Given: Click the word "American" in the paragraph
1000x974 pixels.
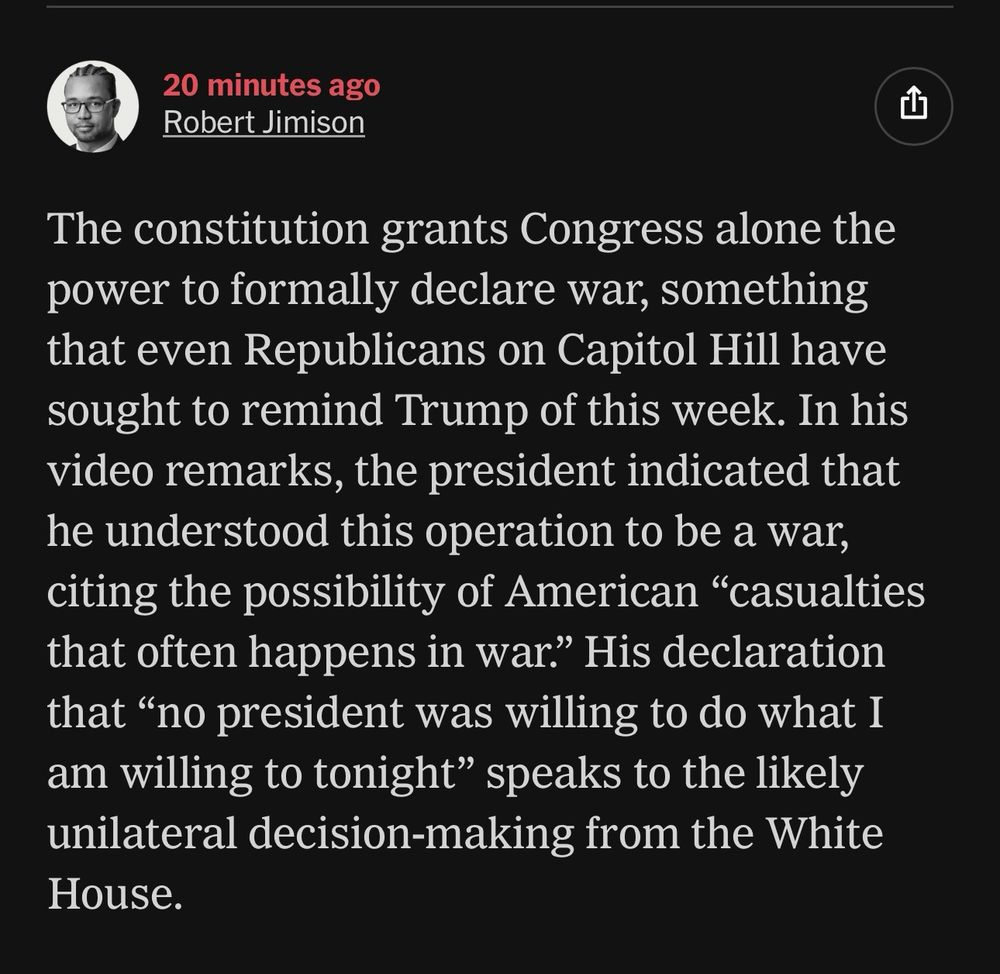Looking at the screenshot, I should (x=600, y=591).
